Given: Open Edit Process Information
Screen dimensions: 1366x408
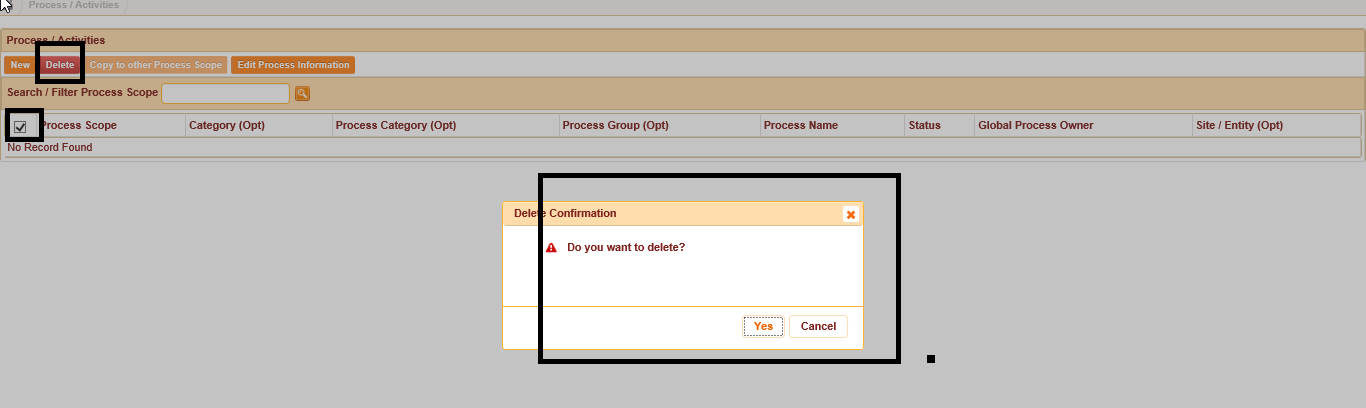Looking at the screenshot, I should click(x=293, y=65).
